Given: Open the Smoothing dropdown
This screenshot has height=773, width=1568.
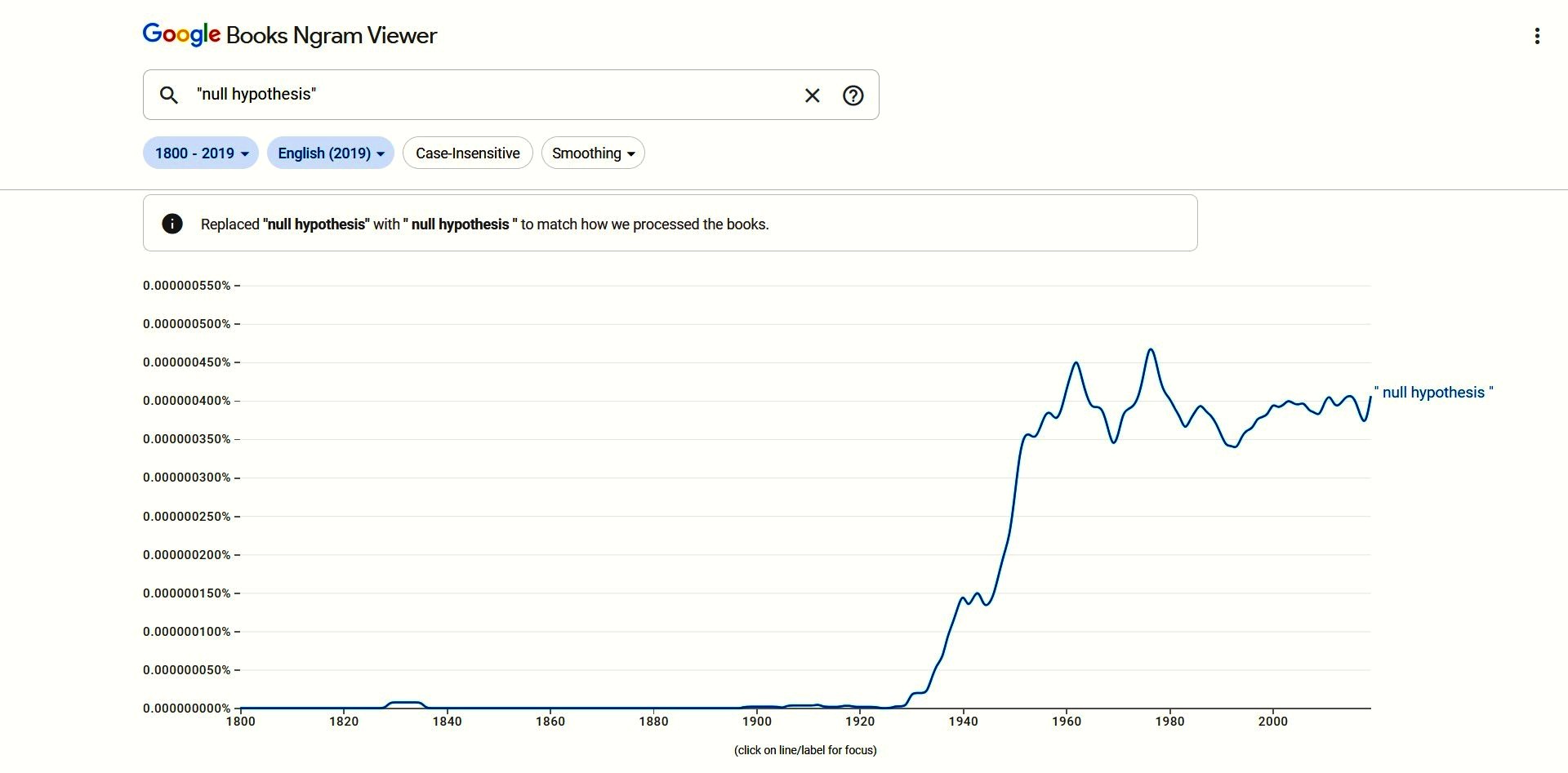Looking at the screenshot, I should 593,153.
